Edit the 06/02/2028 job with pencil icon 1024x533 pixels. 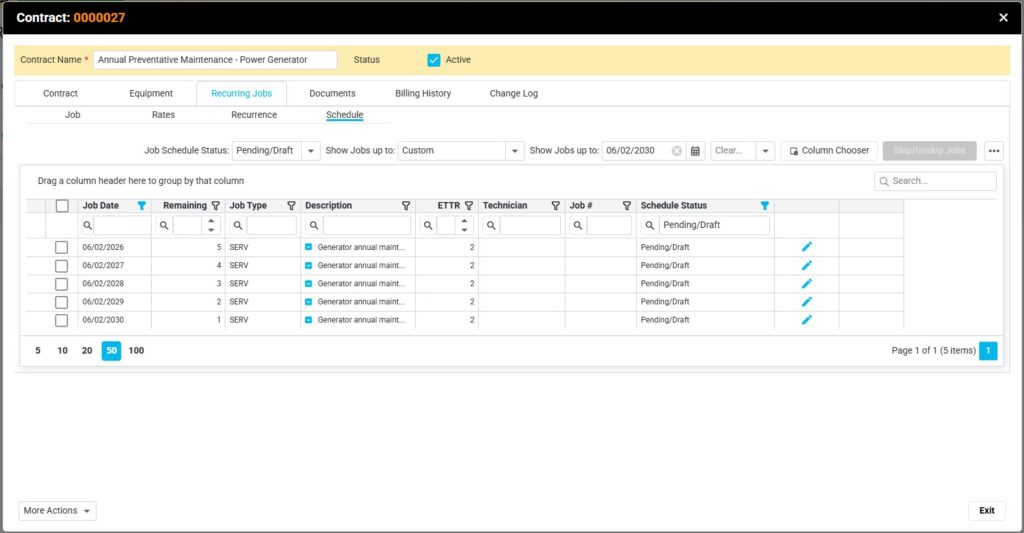[x=807, y=283]
